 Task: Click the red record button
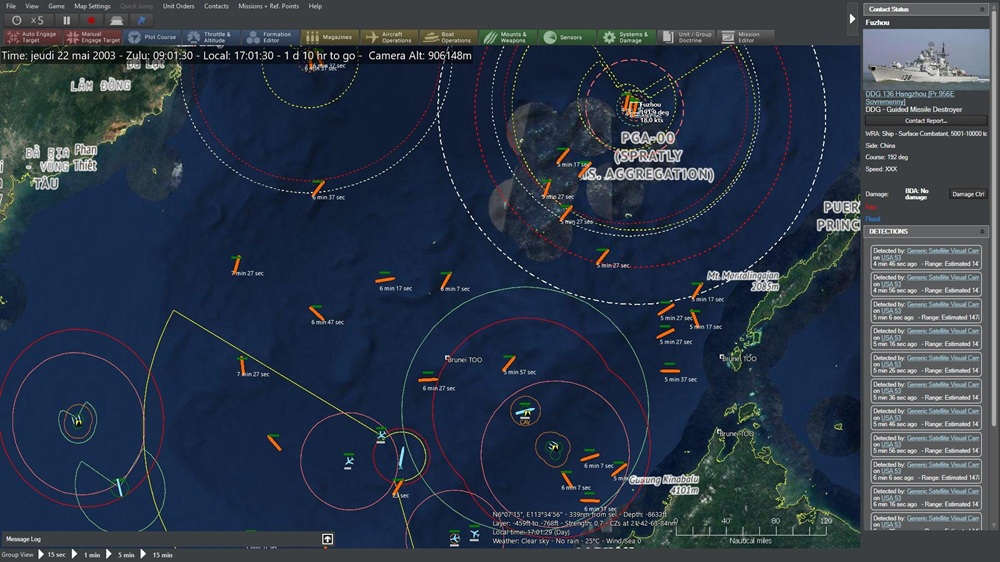(x=91, y=20)
